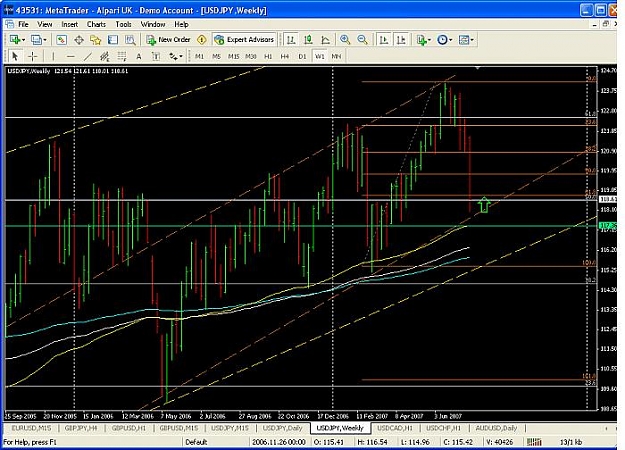The height and width of the screenshot is (450, 625).
Task: Open the MetaEditor yellow diamond icon
Action: tap(202, 40)
